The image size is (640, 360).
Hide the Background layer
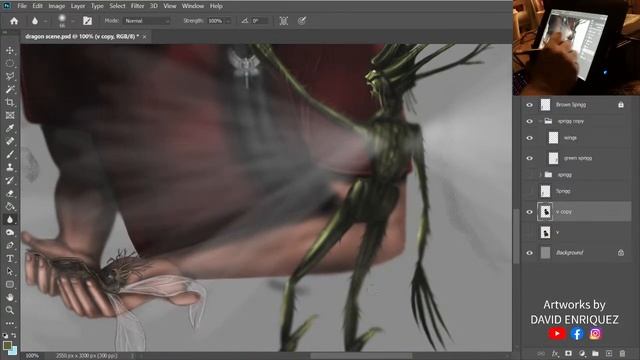coord(529,253)
